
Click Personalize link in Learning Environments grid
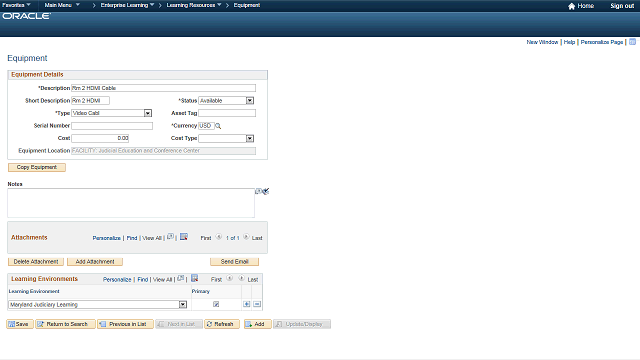point(117,280)
